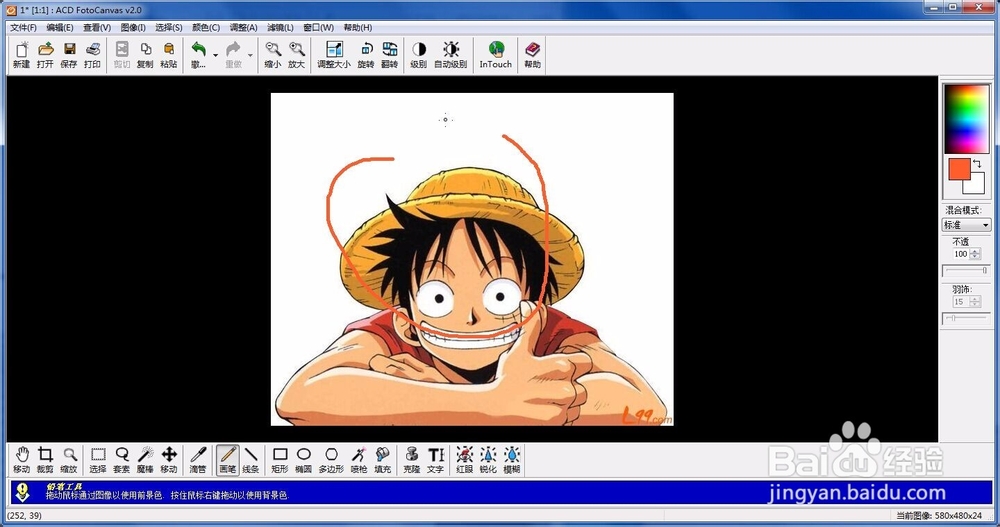Viewport: 1000px width, 527px height.
Task: Open the 编辑(E) menu
Action: pyautogui.click(x=59, y=27)
